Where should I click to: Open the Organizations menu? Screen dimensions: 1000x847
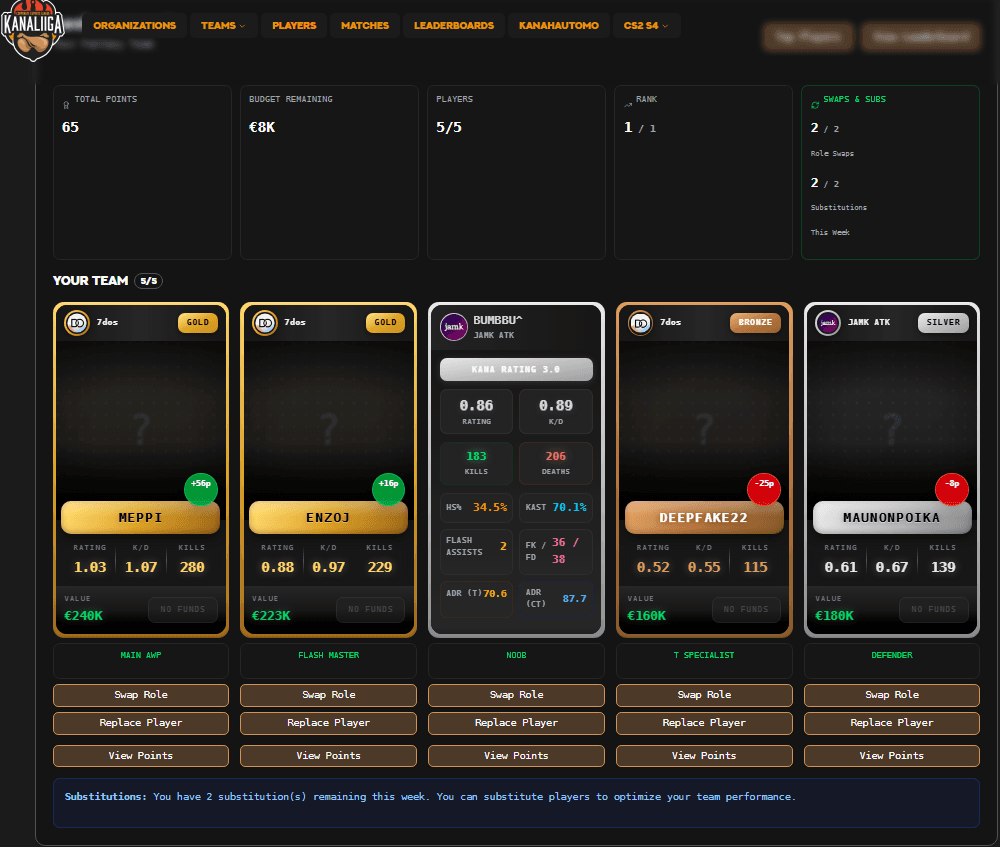(x=135, y=26)
